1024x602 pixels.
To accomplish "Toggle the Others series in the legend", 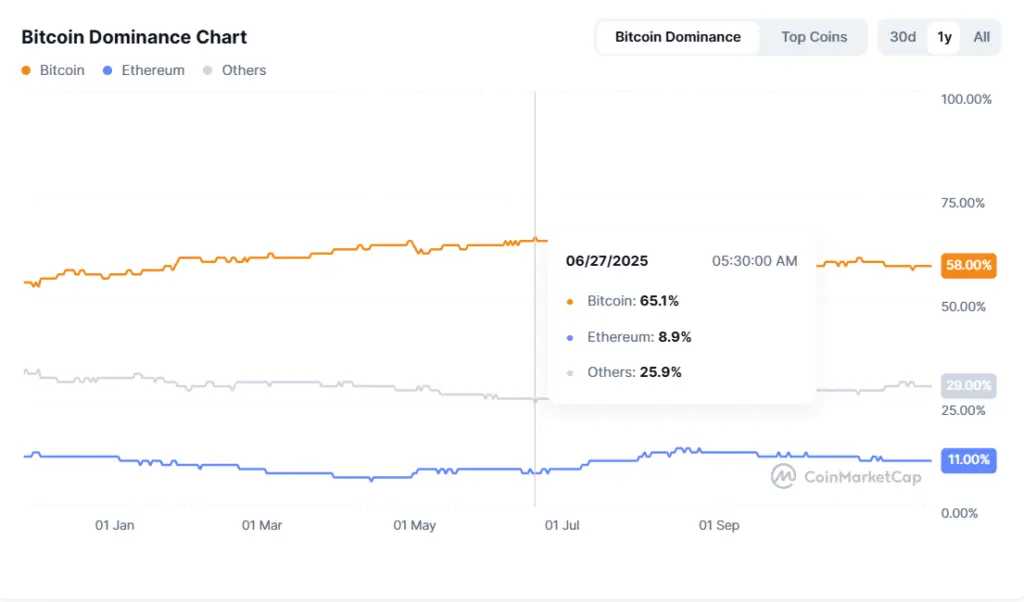I will click(234, 70).
